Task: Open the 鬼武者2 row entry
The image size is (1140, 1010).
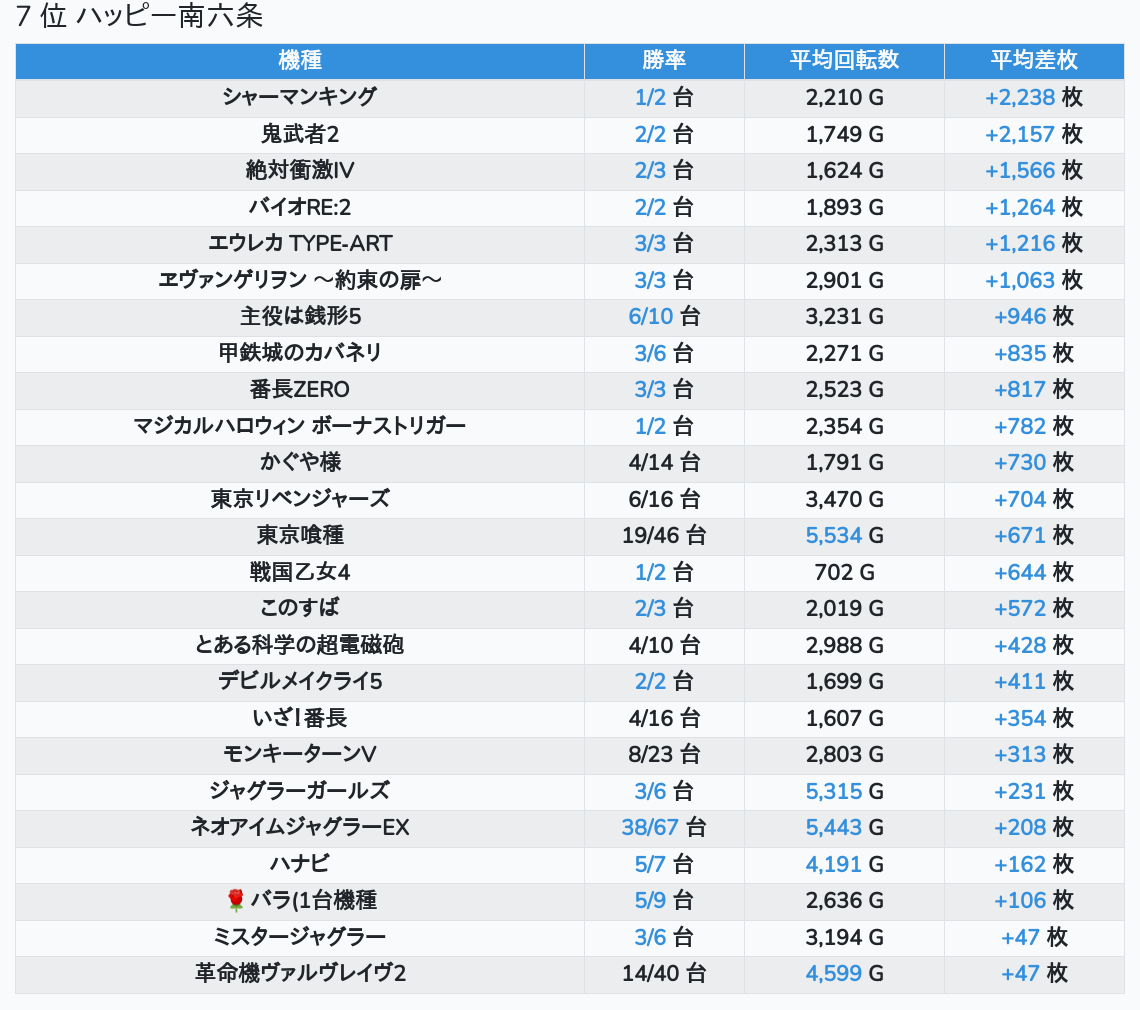Action: (300, 134)
